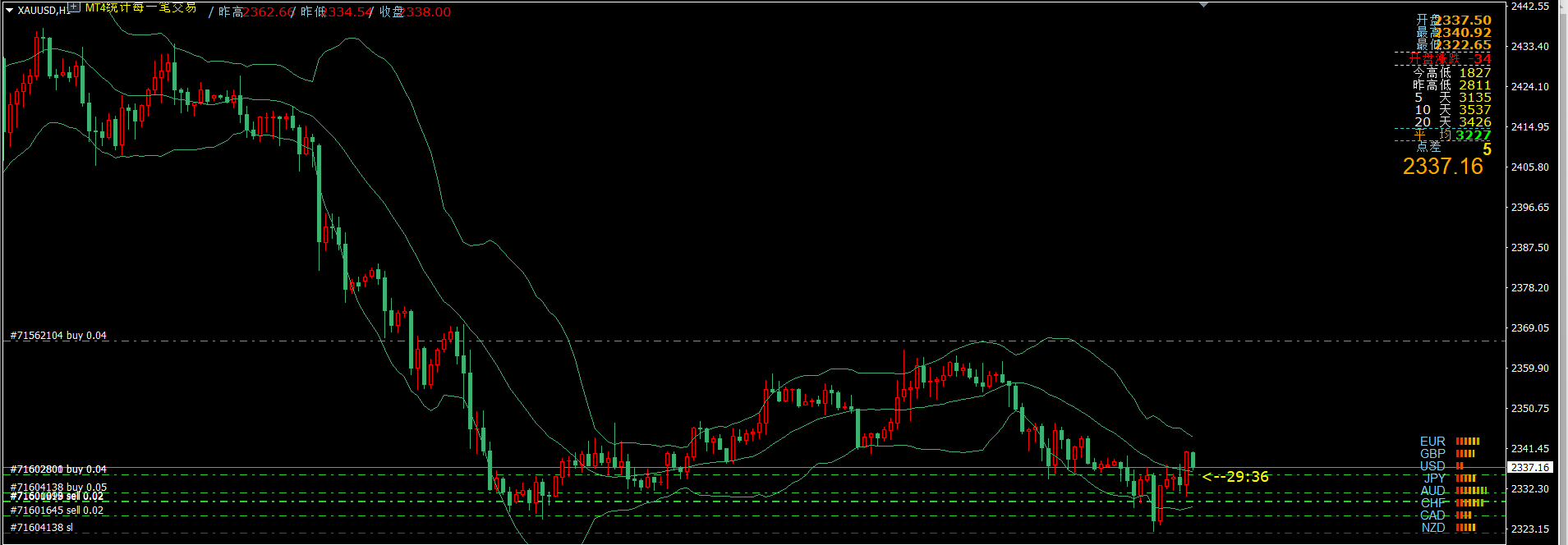This screenshot has width=1568, height=545.
Task: Click the red 开盘涨跌 -34 readout
Action: (x=1451, y=58)
